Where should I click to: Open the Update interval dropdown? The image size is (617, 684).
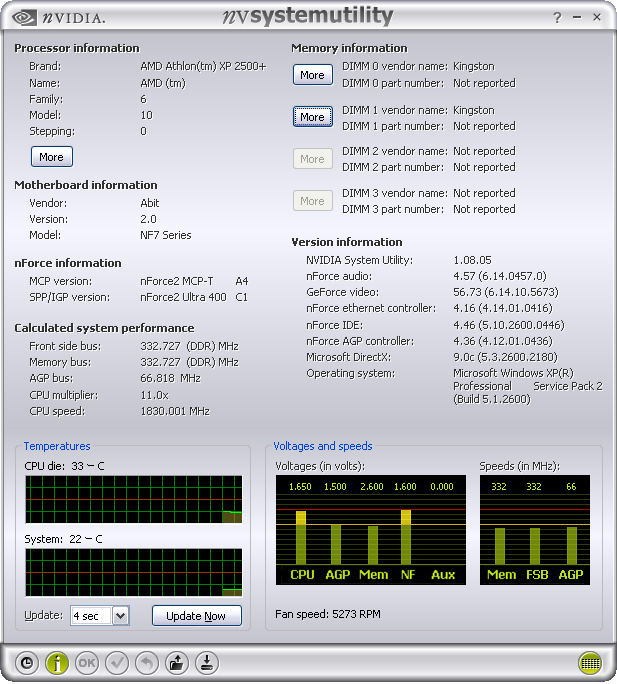(121, 616)
